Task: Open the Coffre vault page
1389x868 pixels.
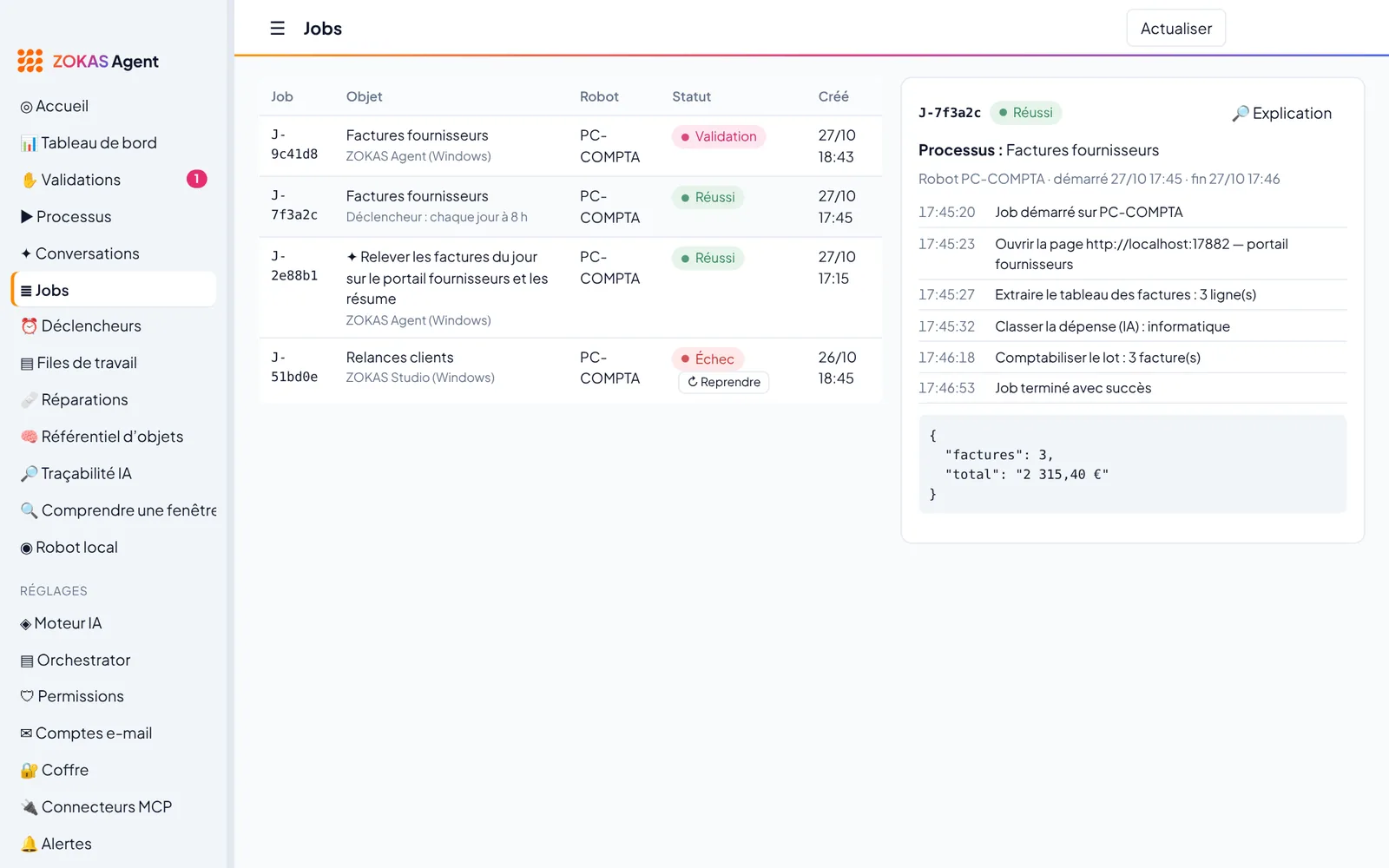Action: tap(114, 771)
